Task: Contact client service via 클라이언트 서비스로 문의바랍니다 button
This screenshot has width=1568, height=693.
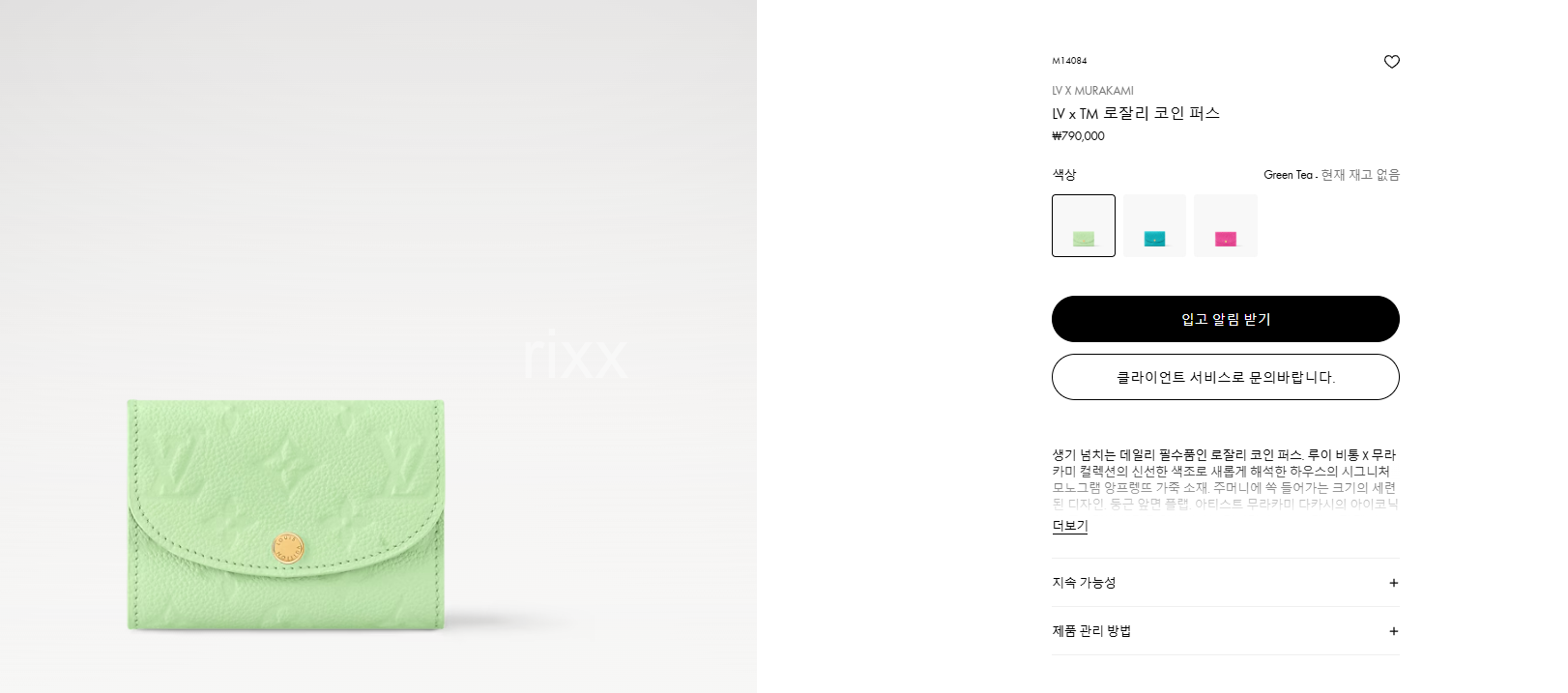Action: tap(1226, 377)
